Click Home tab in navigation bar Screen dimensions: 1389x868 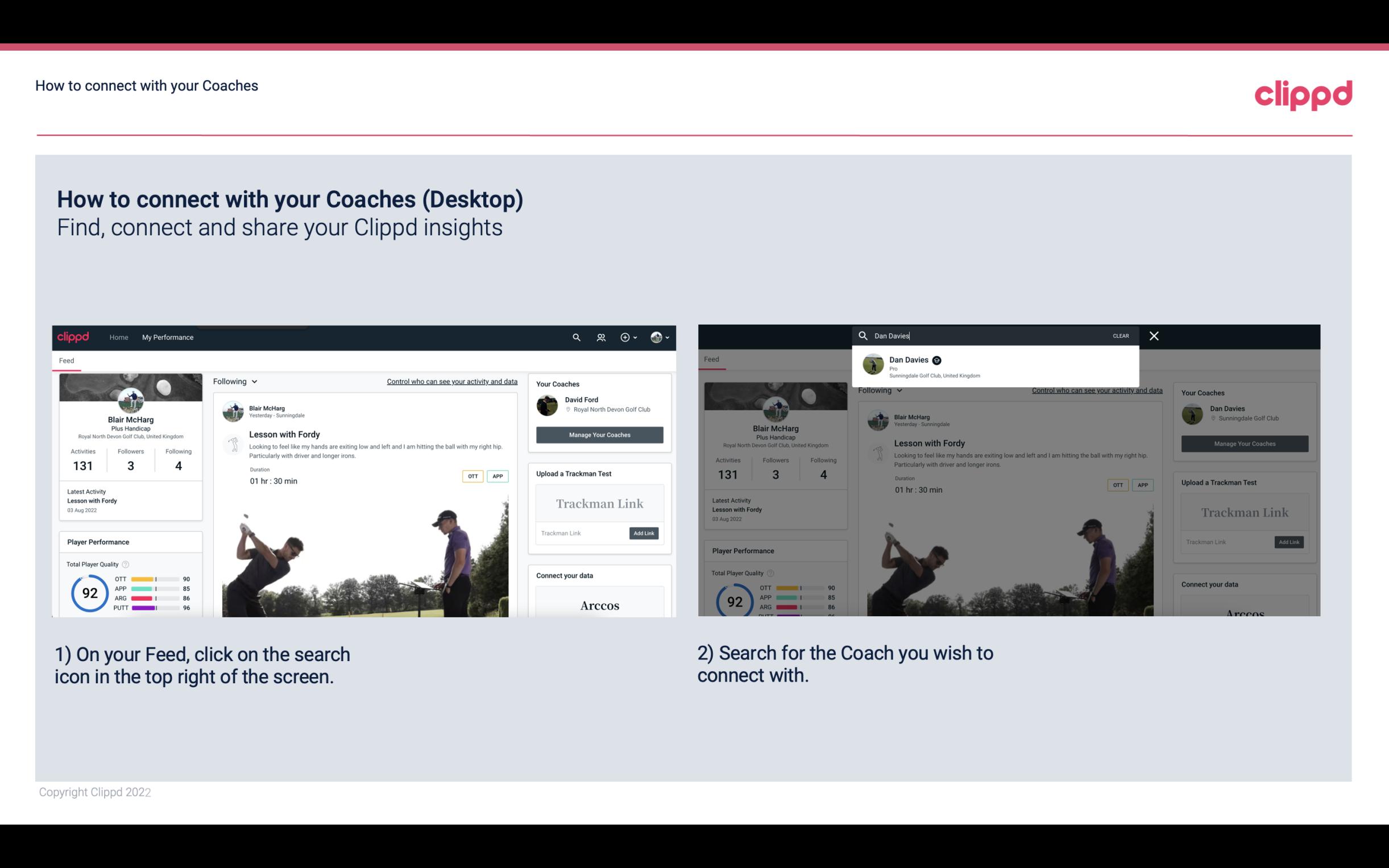point(119,337)
